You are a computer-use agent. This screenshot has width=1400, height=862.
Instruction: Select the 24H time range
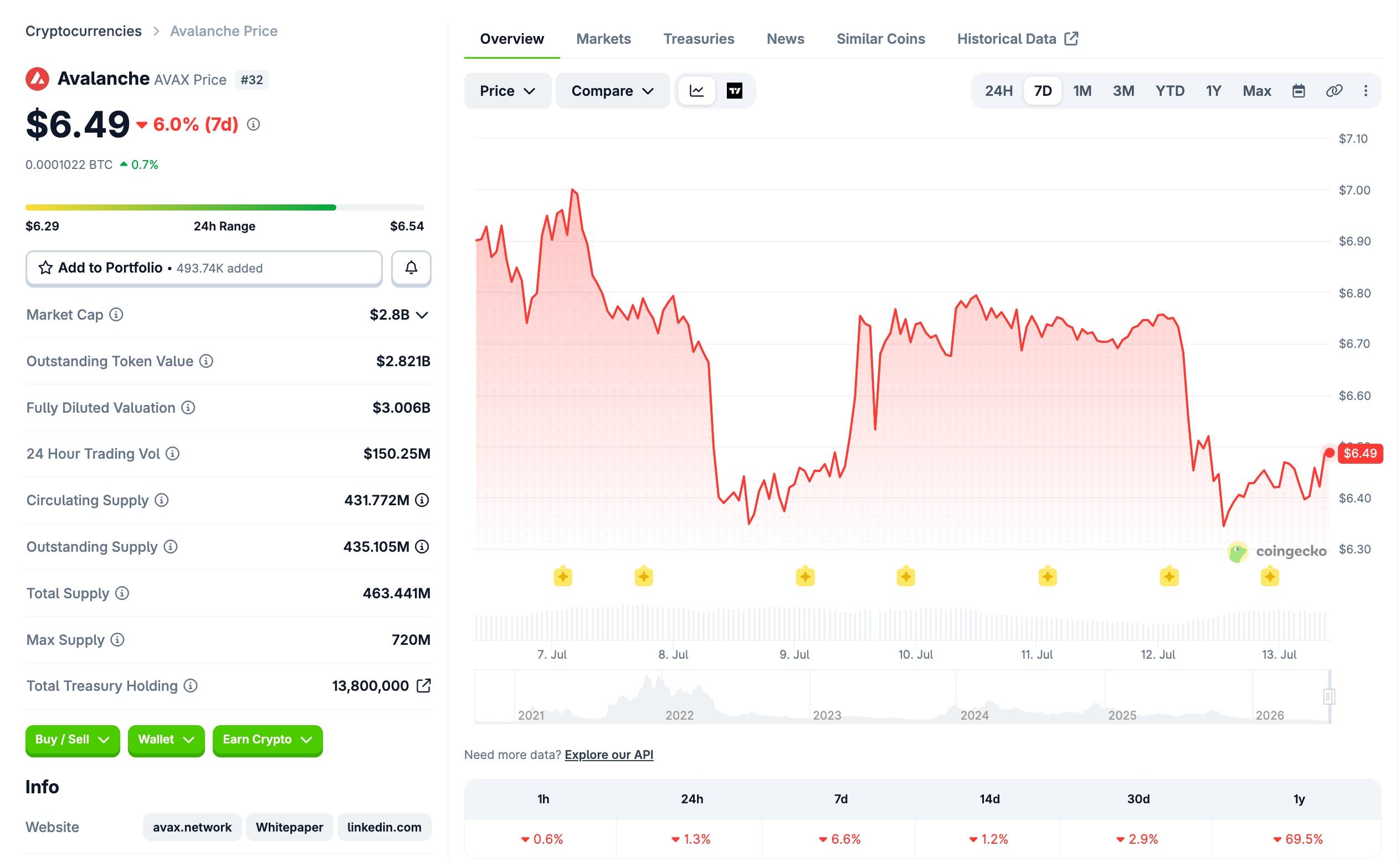point(999,91)
